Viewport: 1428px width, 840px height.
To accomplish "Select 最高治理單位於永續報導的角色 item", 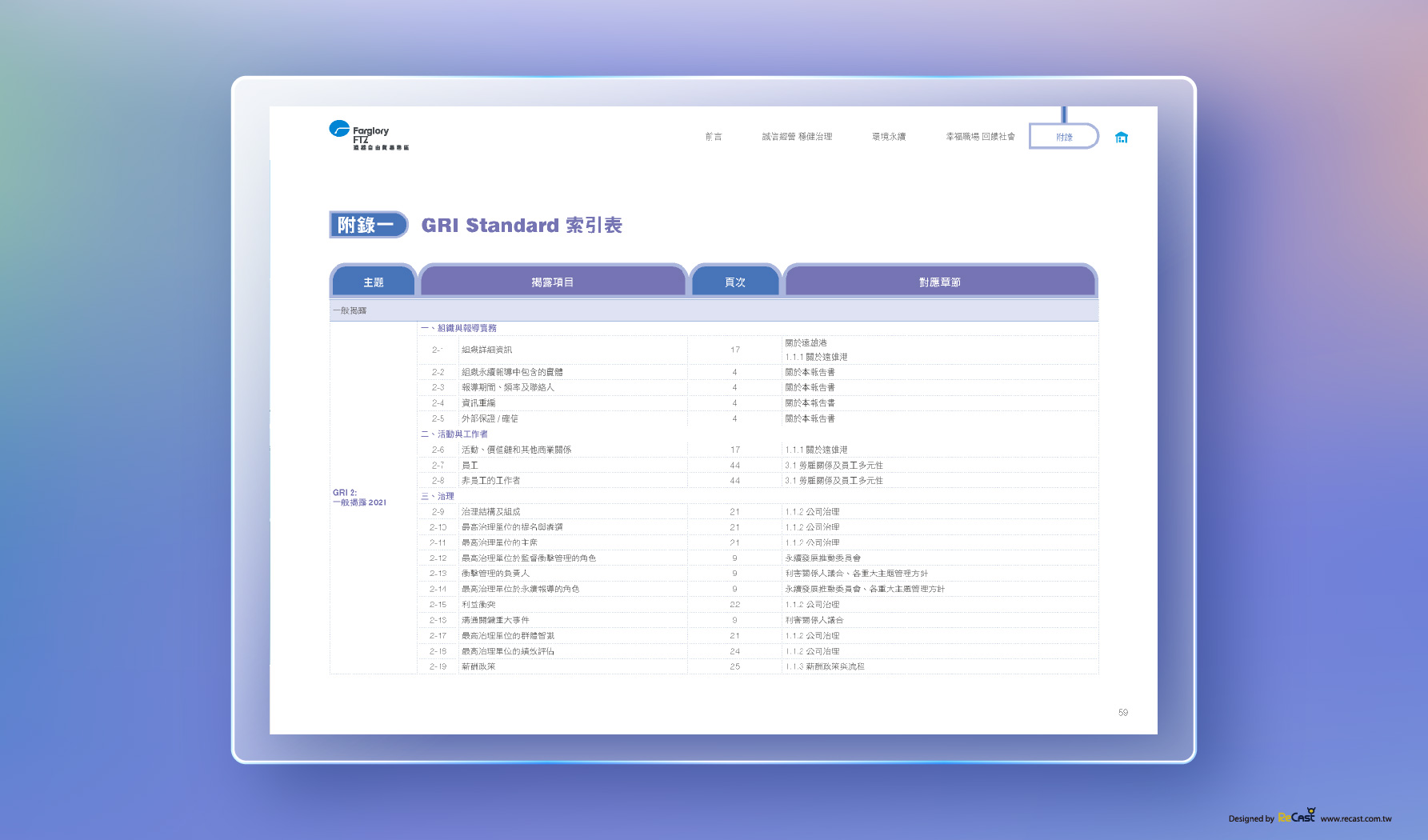I will 520,589.
